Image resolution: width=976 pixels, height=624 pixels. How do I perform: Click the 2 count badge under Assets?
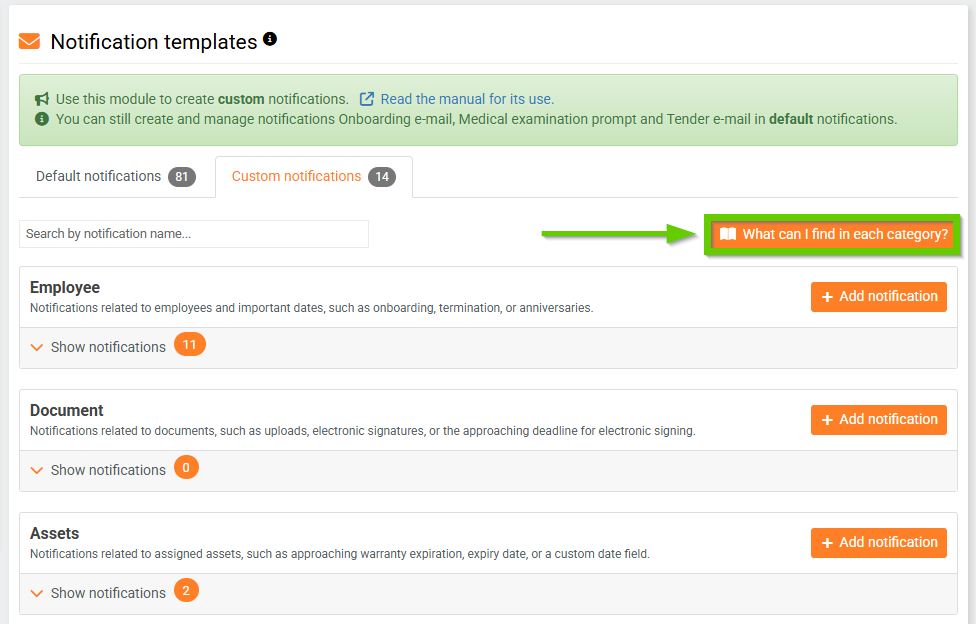(186, 592)
